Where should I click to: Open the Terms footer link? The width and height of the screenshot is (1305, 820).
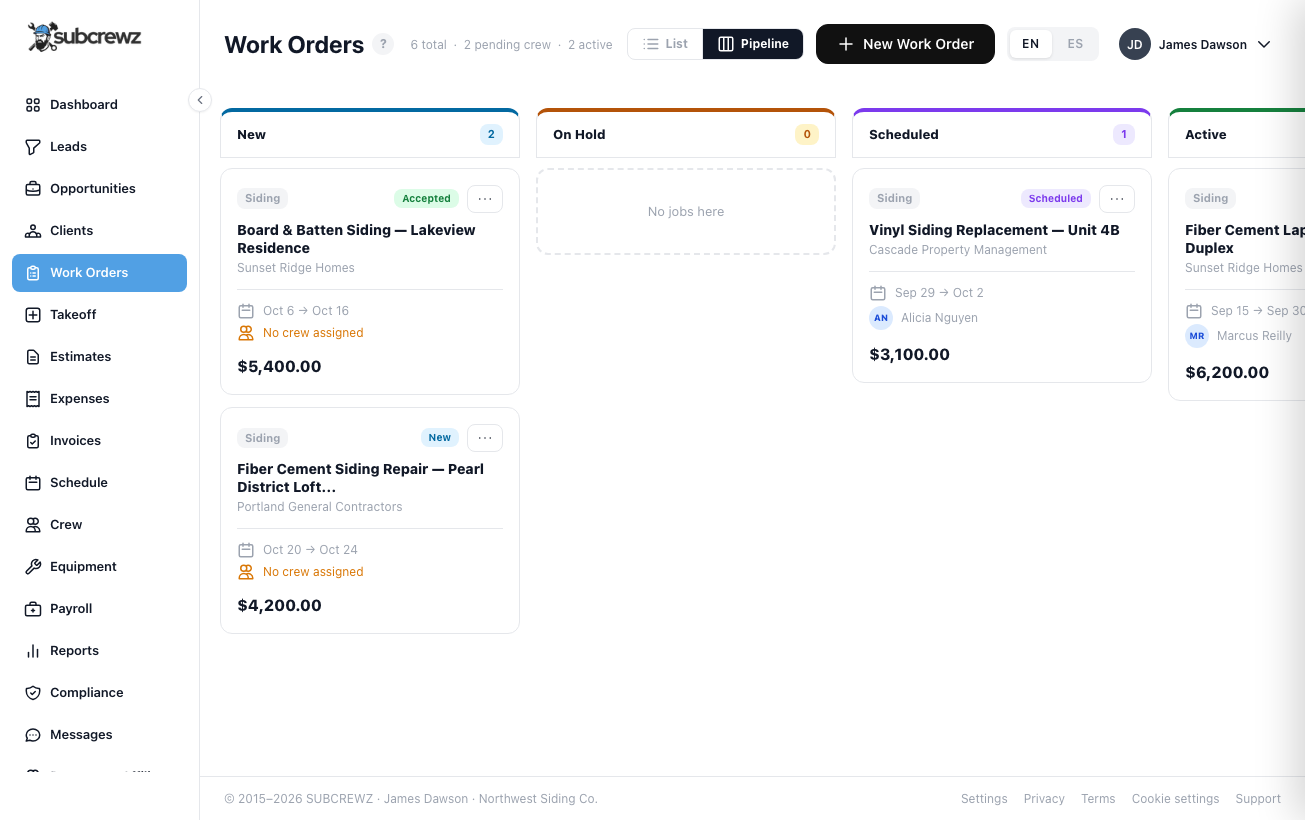[1098, 799]
